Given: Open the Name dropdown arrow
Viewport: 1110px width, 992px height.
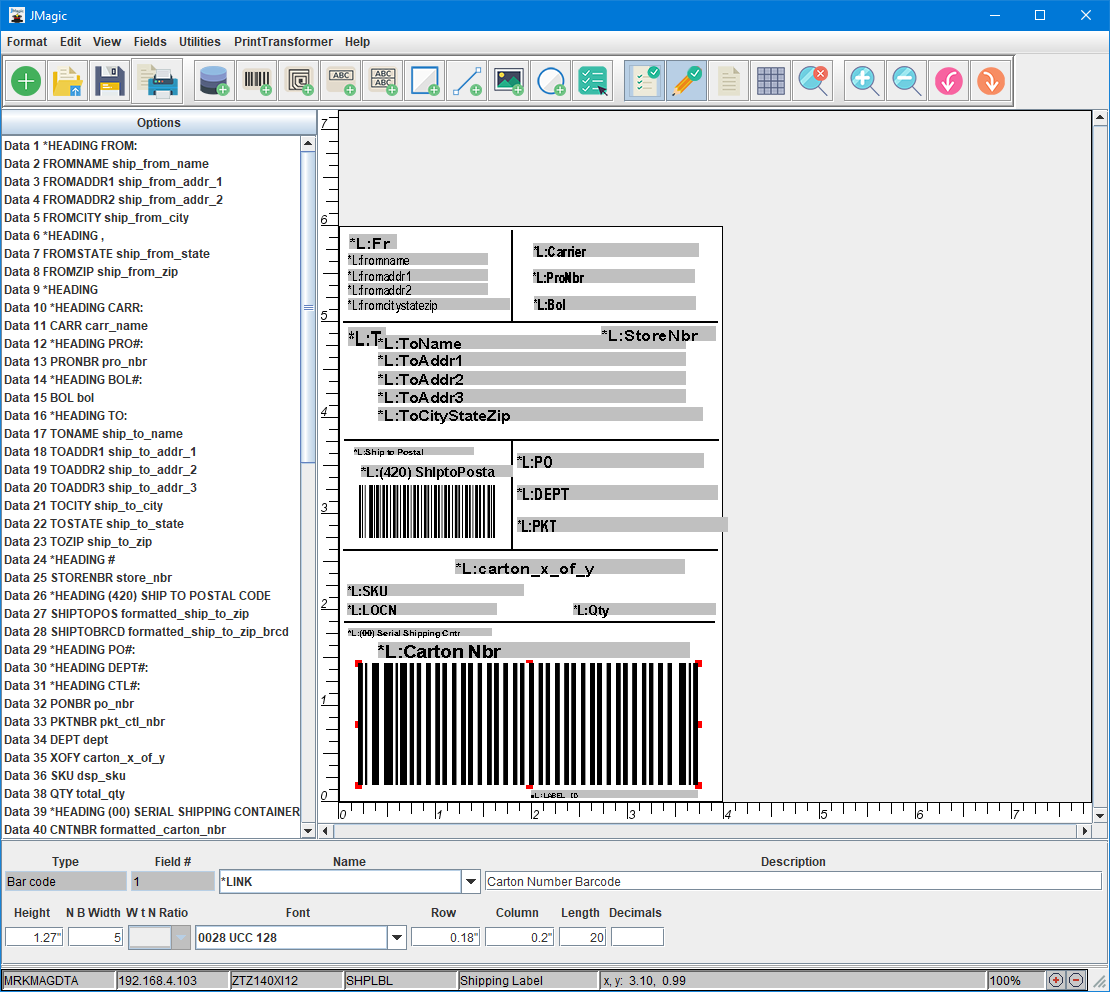Looking at the screenshot, I should pos(471,882).
